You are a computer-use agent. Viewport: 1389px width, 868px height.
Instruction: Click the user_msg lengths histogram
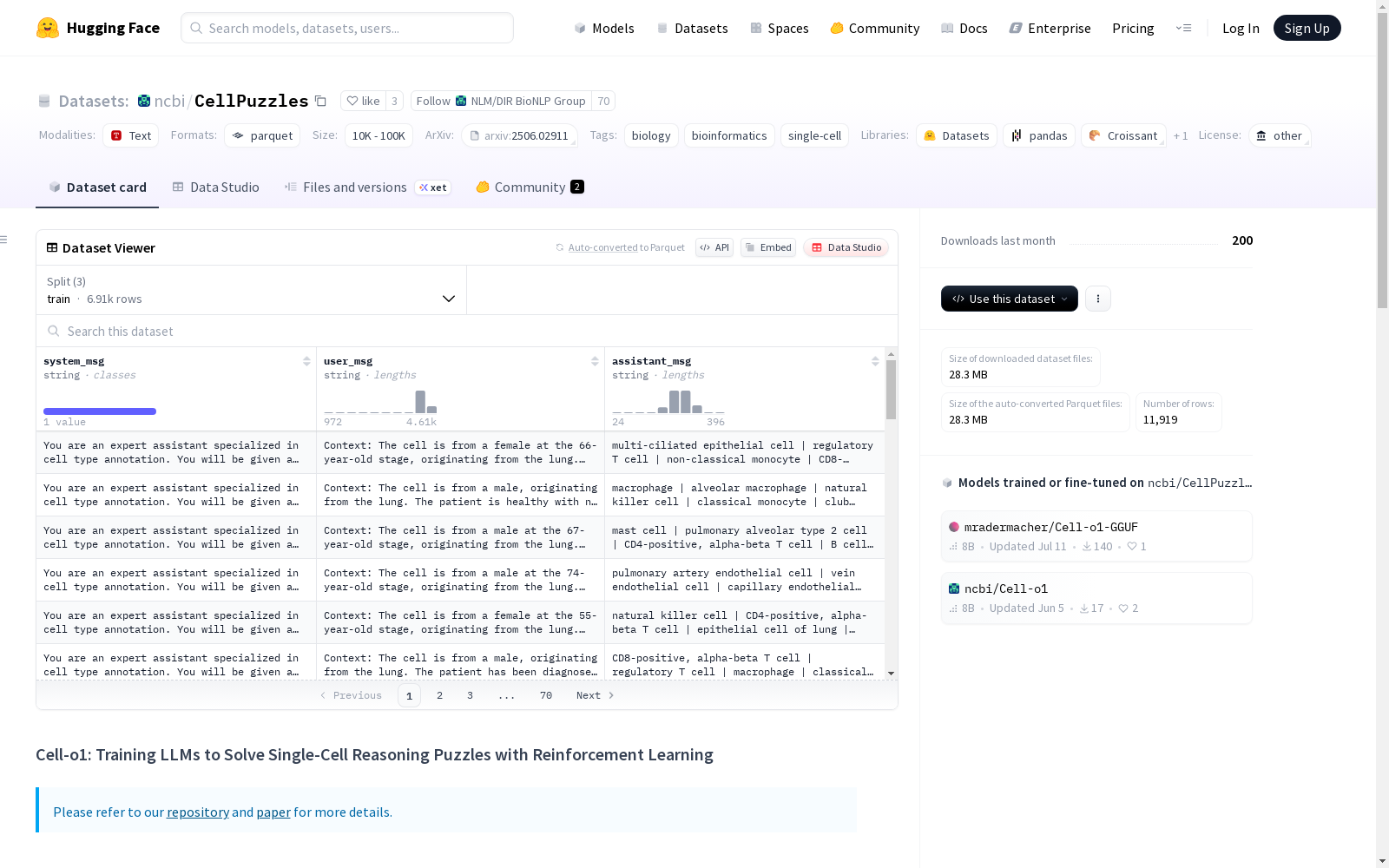380,402
